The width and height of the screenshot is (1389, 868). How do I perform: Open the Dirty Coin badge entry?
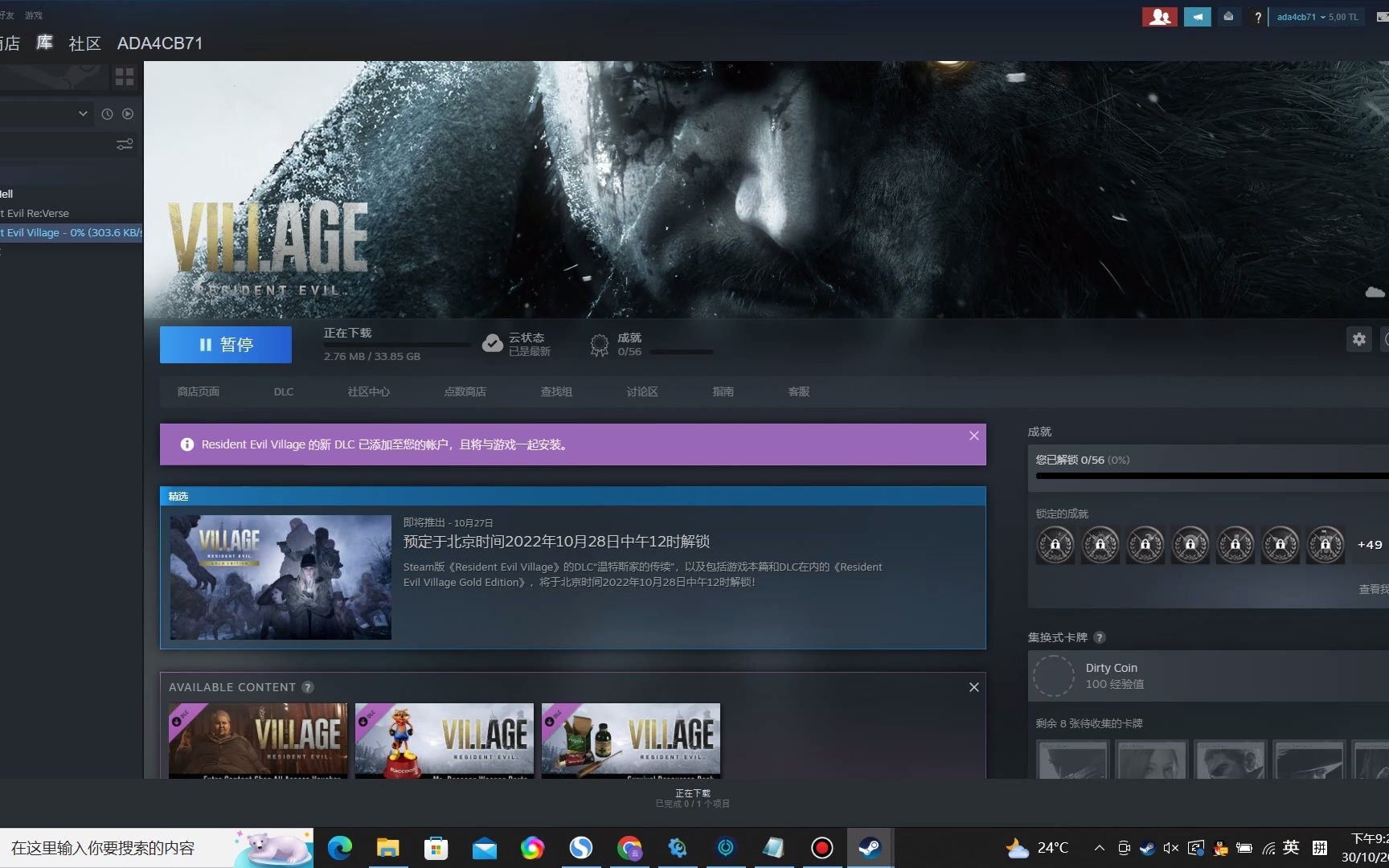coord(1208,676)
